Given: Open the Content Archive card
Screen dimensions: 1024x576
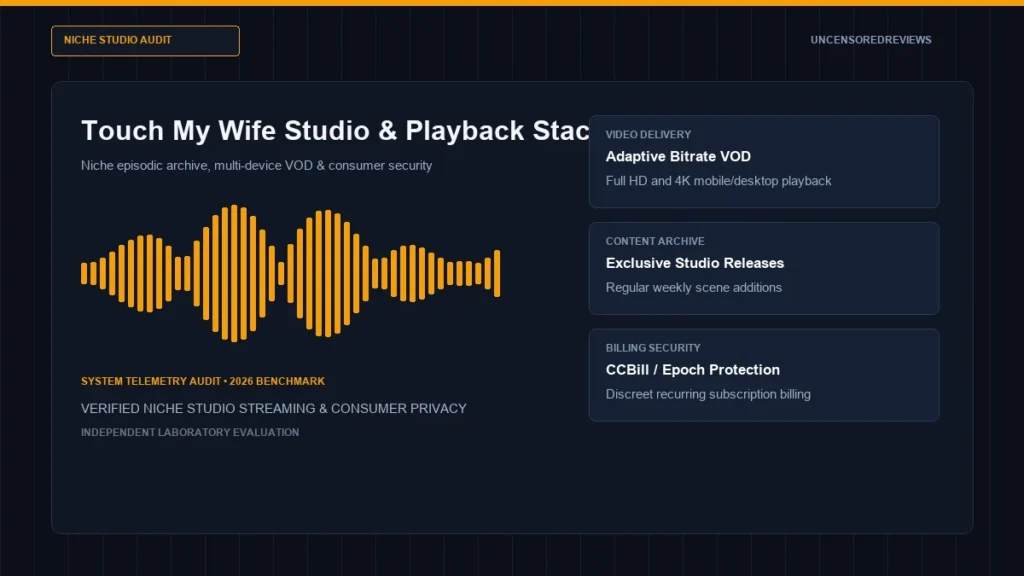Looking at the screenshot, I should 763,268.
